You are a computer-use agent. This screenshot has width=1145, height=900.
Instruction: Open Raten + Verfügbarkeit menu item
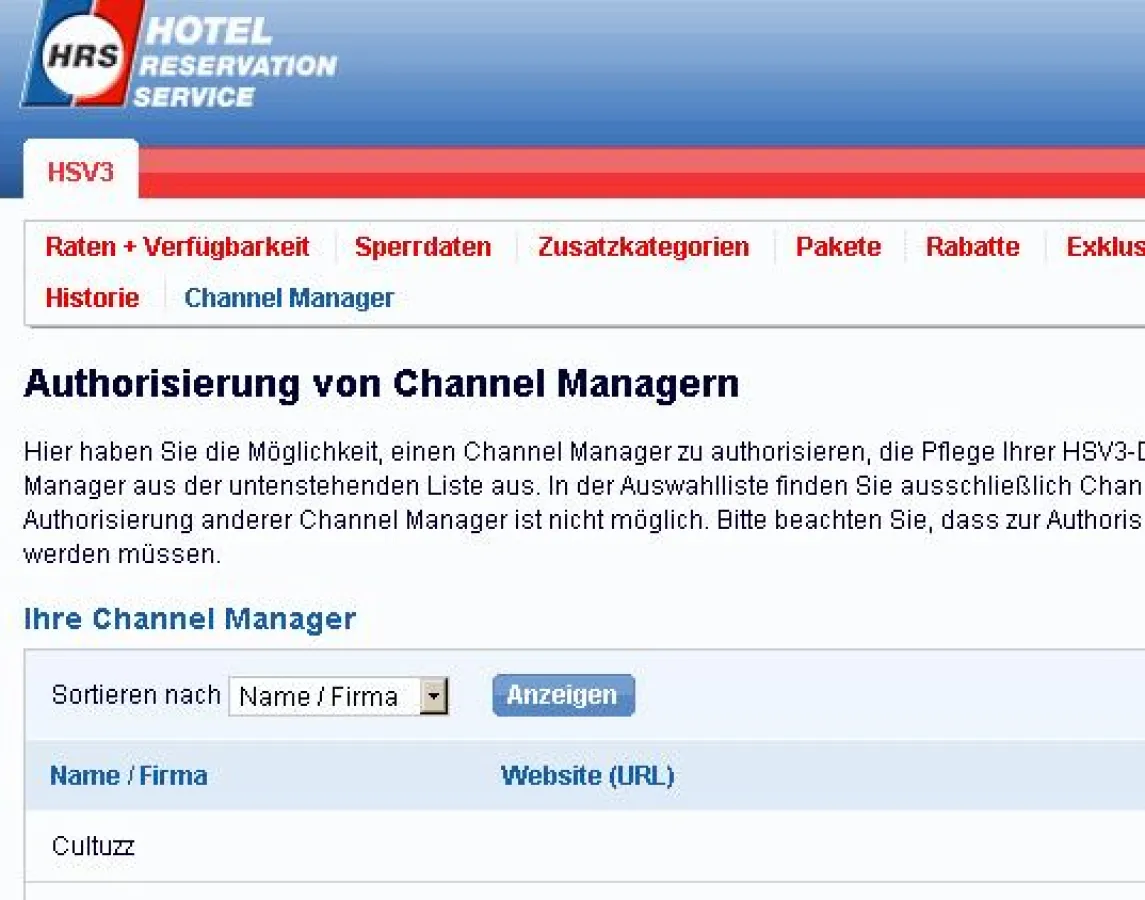(177, 247)
